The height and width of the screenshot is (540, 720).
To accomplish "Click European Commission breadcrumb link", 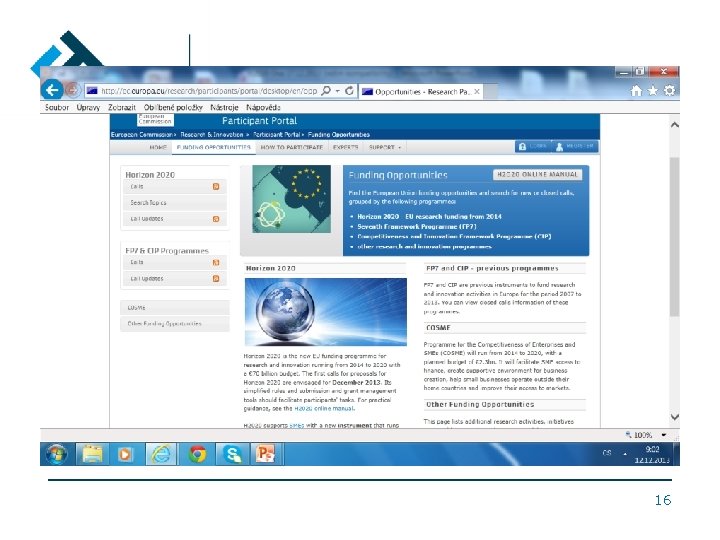I will [141, 135].
